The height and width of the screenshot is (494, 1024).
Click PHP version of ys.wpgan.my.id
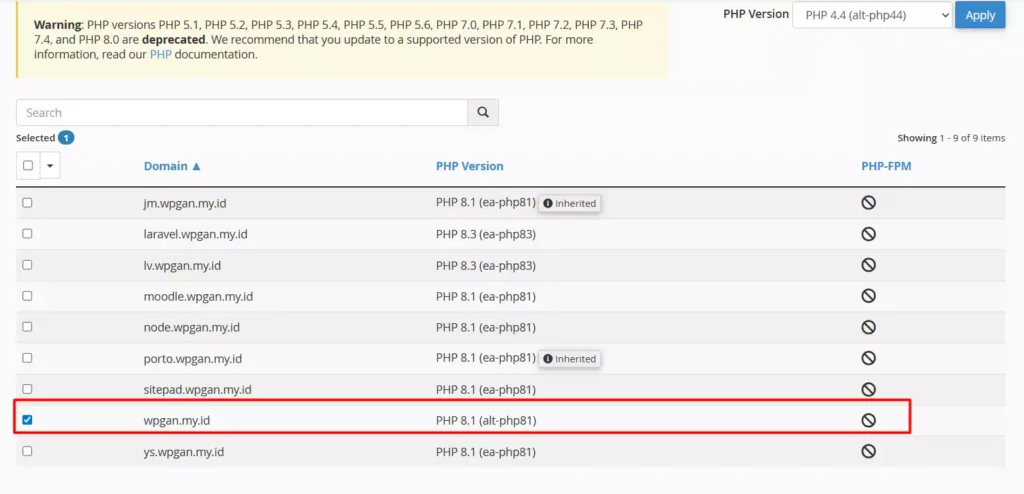(486, 452)
